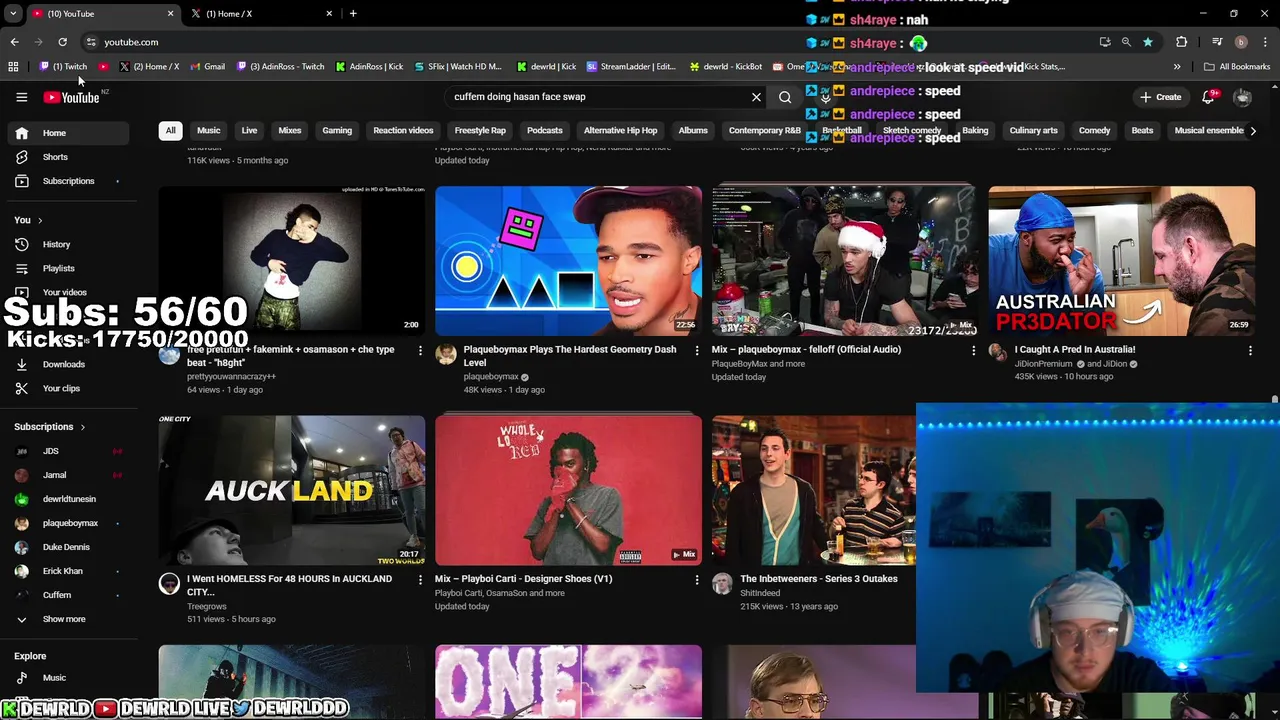
Task: Select the Live filter chip
Action: tap(249, 130)
